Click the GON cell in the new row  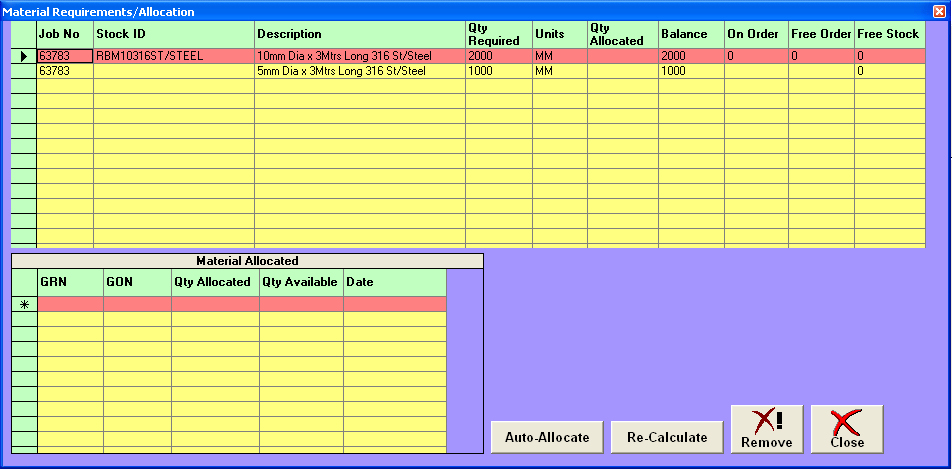(137, 304)
